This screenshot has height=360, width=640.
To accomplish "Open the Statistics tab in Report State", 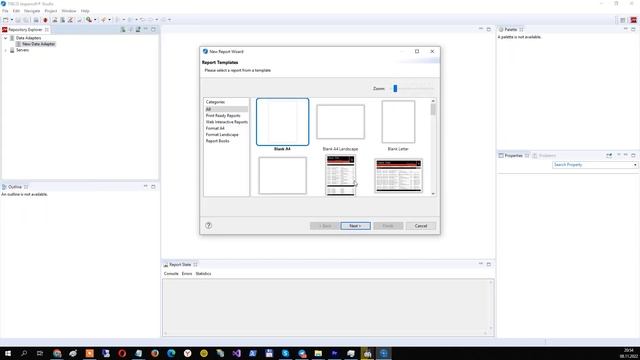I will tap(203, 273).
